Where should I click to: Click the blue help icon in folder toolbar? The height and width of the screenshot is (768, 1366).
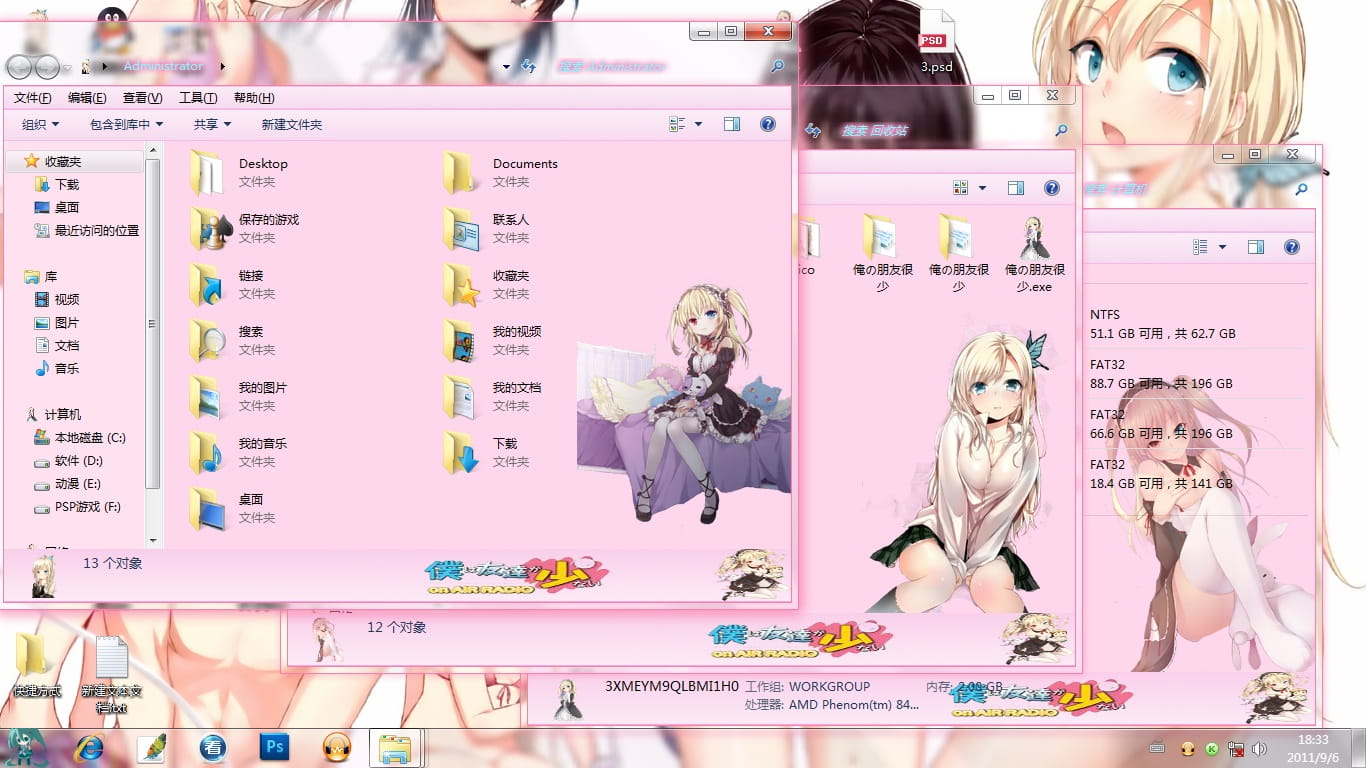tap(767, 123)
